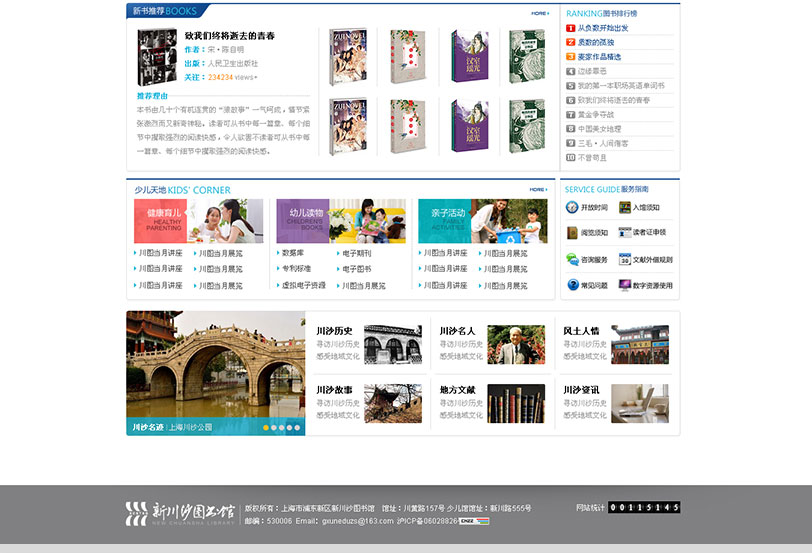Viewport: 812px width, 553px height.
Task: Click the 读者证申领 card icon
Action: coord(625,233)
